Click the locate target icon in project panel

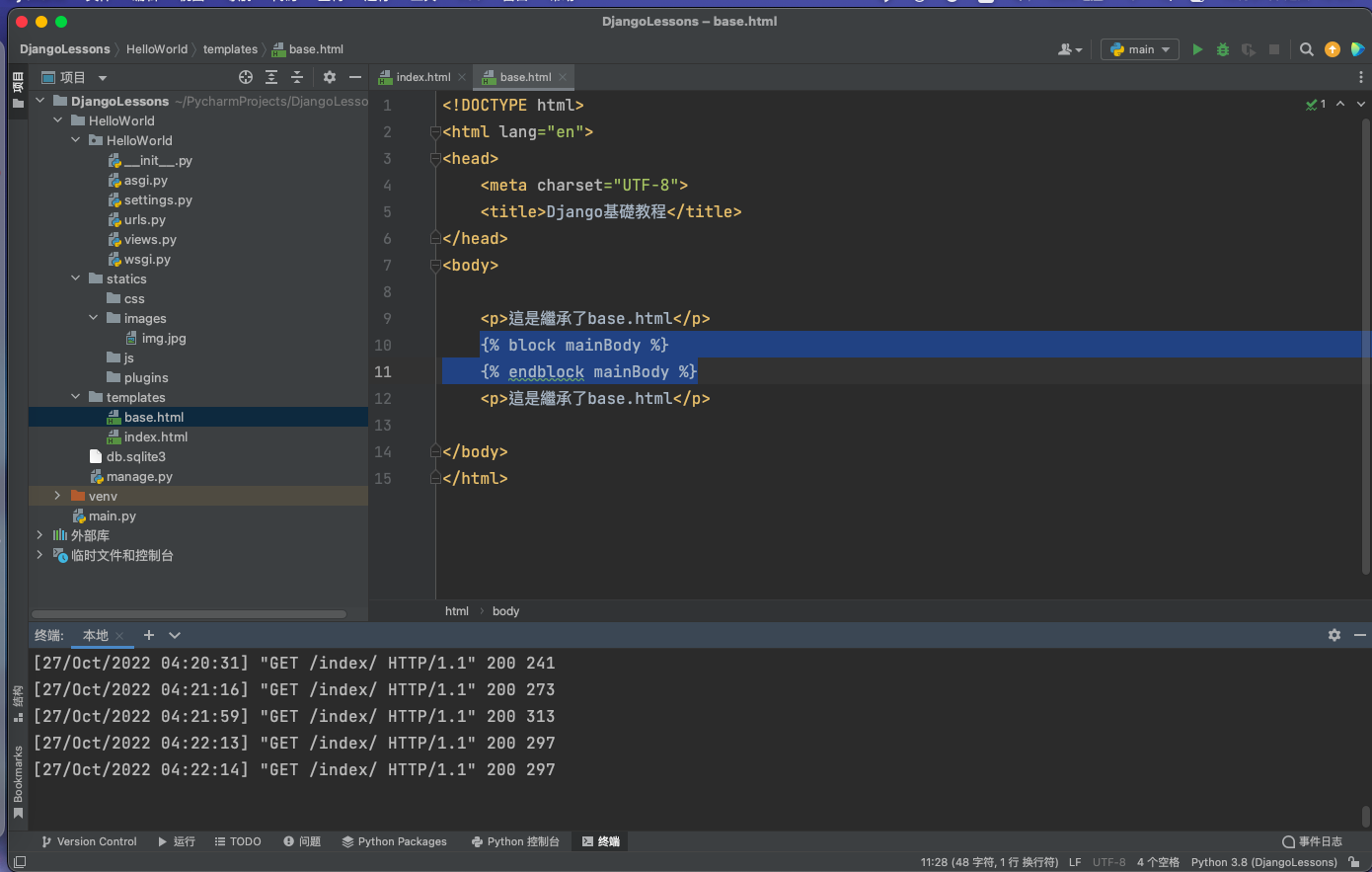point(246,77)
